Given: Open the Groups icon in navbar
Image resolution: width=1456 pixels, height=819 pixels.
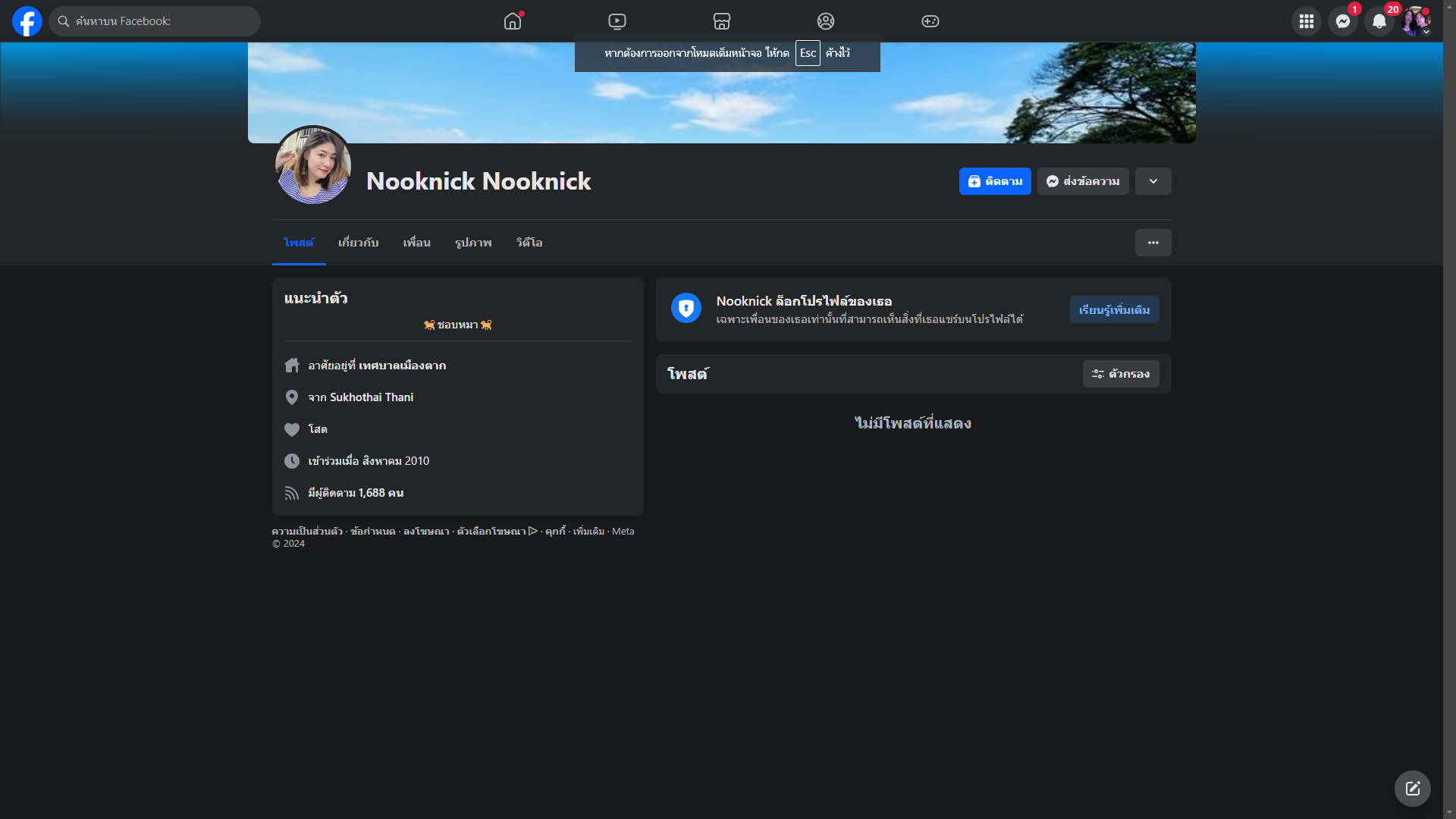Looking at the screenshot, I should click(x=826, y=21).
